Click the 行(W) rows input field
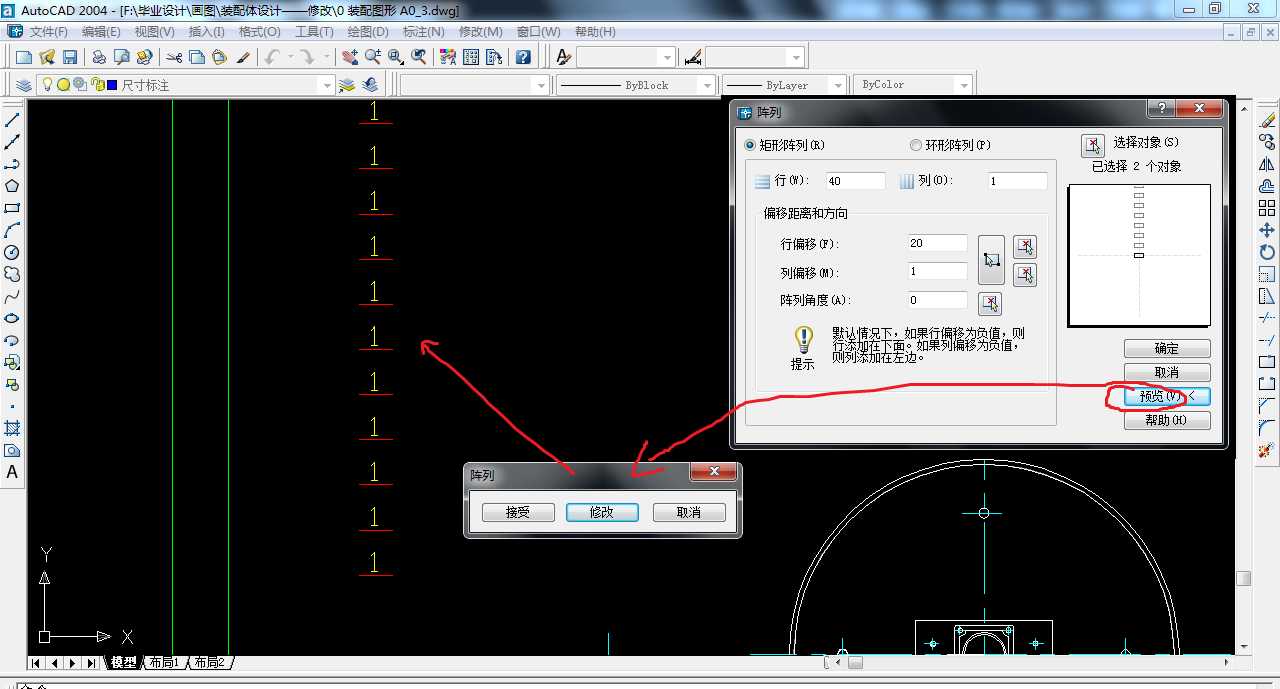This screenshot has width=1280, height=689. [855, 181]
